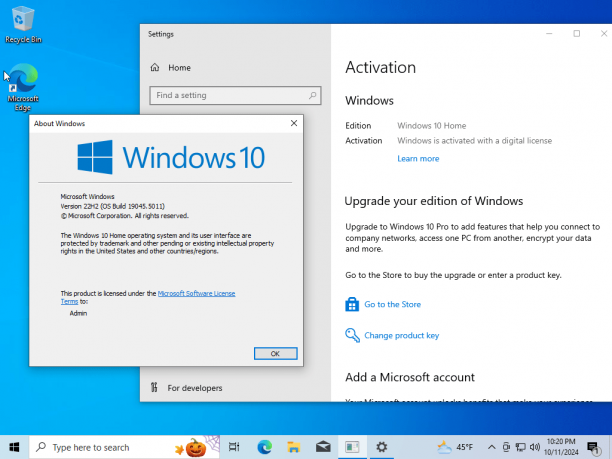Click the Add a Microsoft account heading

pos(410,377)
